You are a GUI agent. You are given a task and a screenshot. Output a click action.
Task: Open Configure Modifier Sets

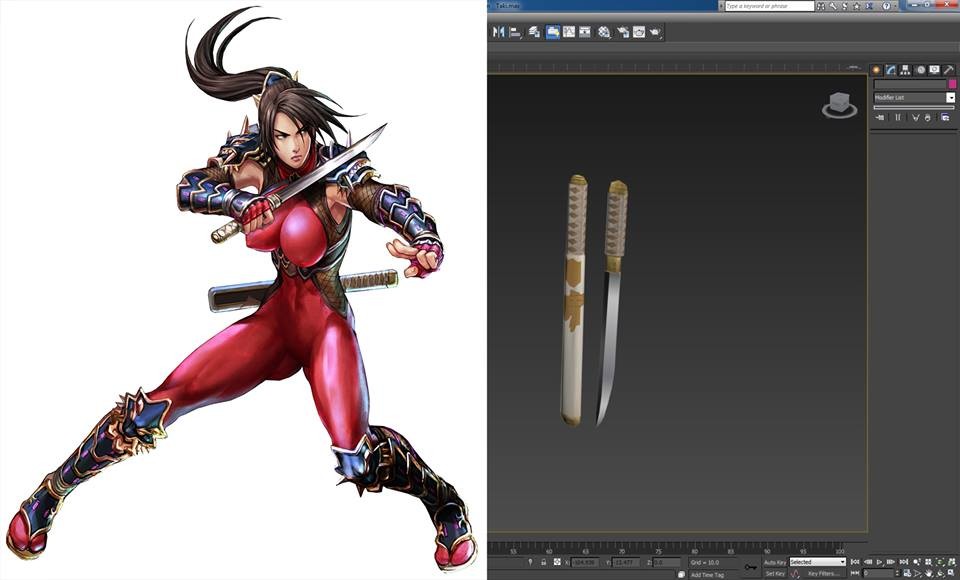click(x=946, y=117)
